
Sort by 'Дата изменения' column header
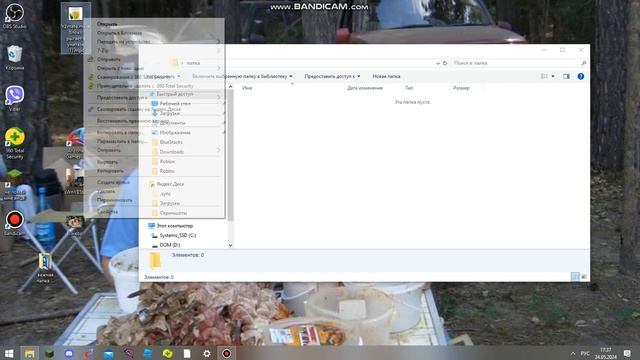[x=365, y=88]
